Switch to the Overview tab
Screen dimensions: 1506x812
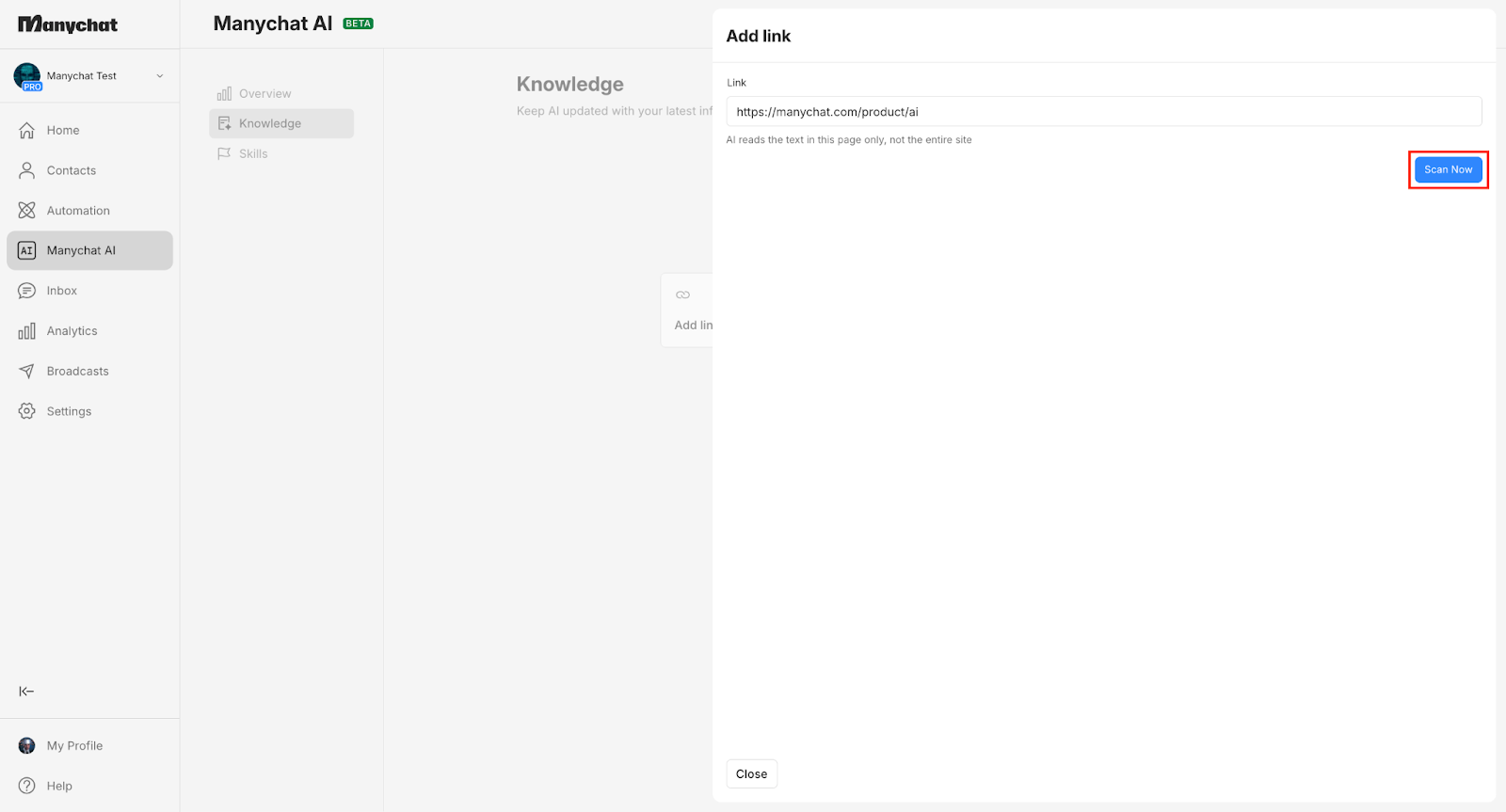264,94
